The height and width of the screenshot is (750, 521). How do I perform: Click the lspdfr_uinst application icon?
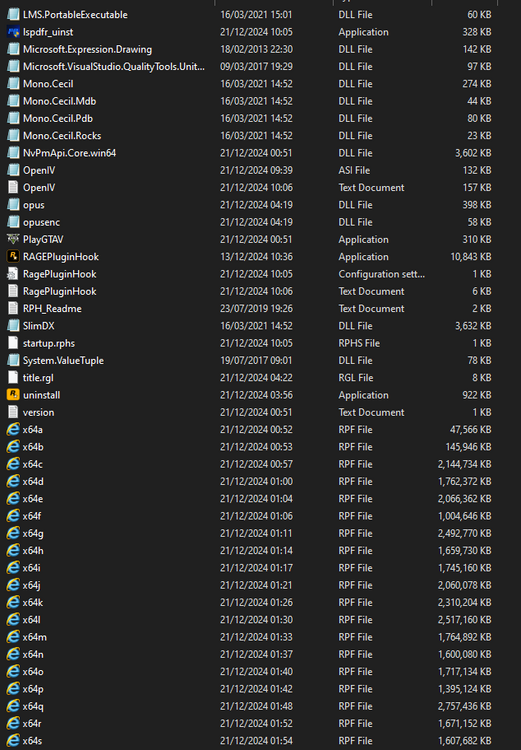click(x=13, y=32)
